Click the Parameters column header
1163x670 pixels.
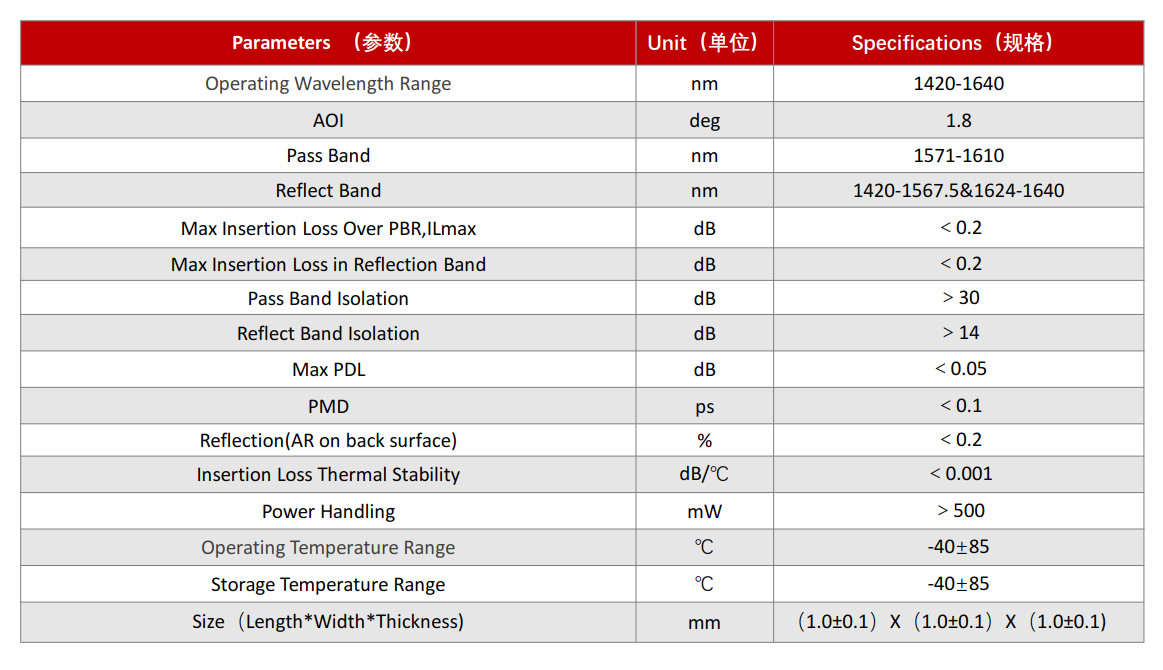tap(328, 42)
